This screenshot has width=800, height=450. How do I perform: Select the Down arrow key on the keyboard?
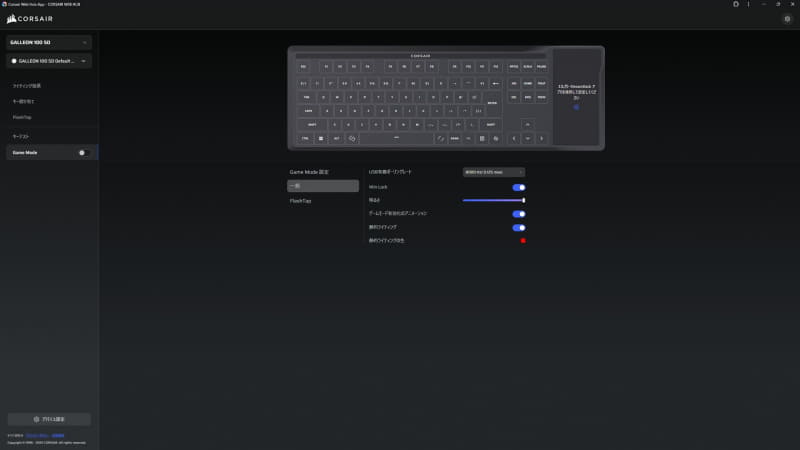coord(528,138)
